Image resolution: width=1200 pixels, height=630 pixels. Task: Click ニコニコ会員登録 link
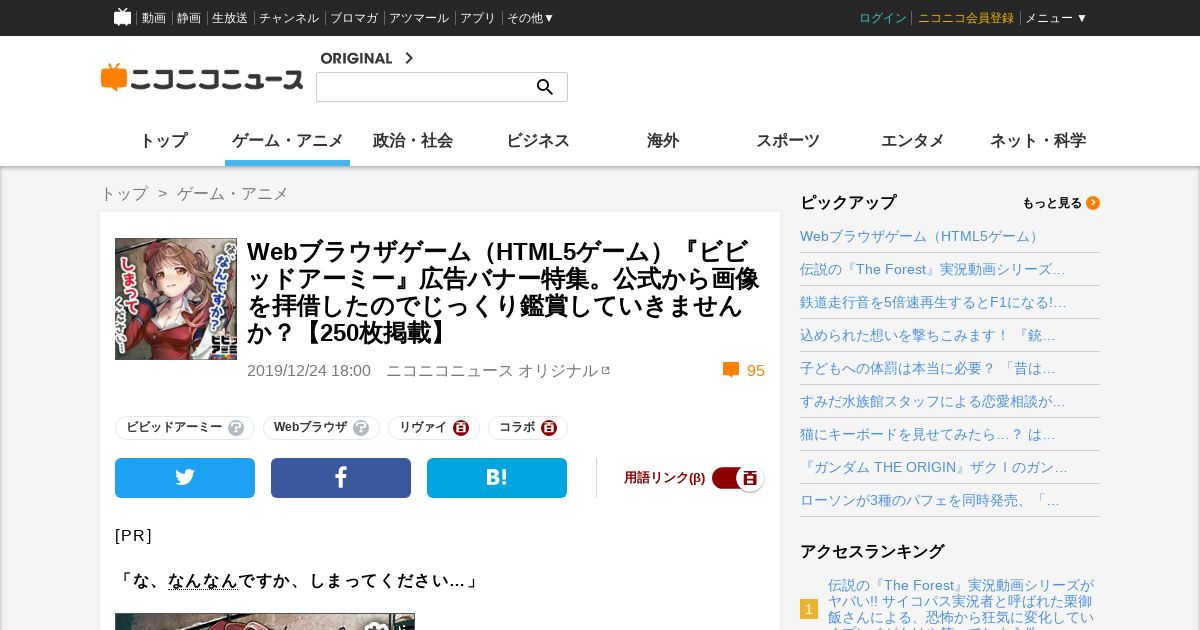click(966, 18)
